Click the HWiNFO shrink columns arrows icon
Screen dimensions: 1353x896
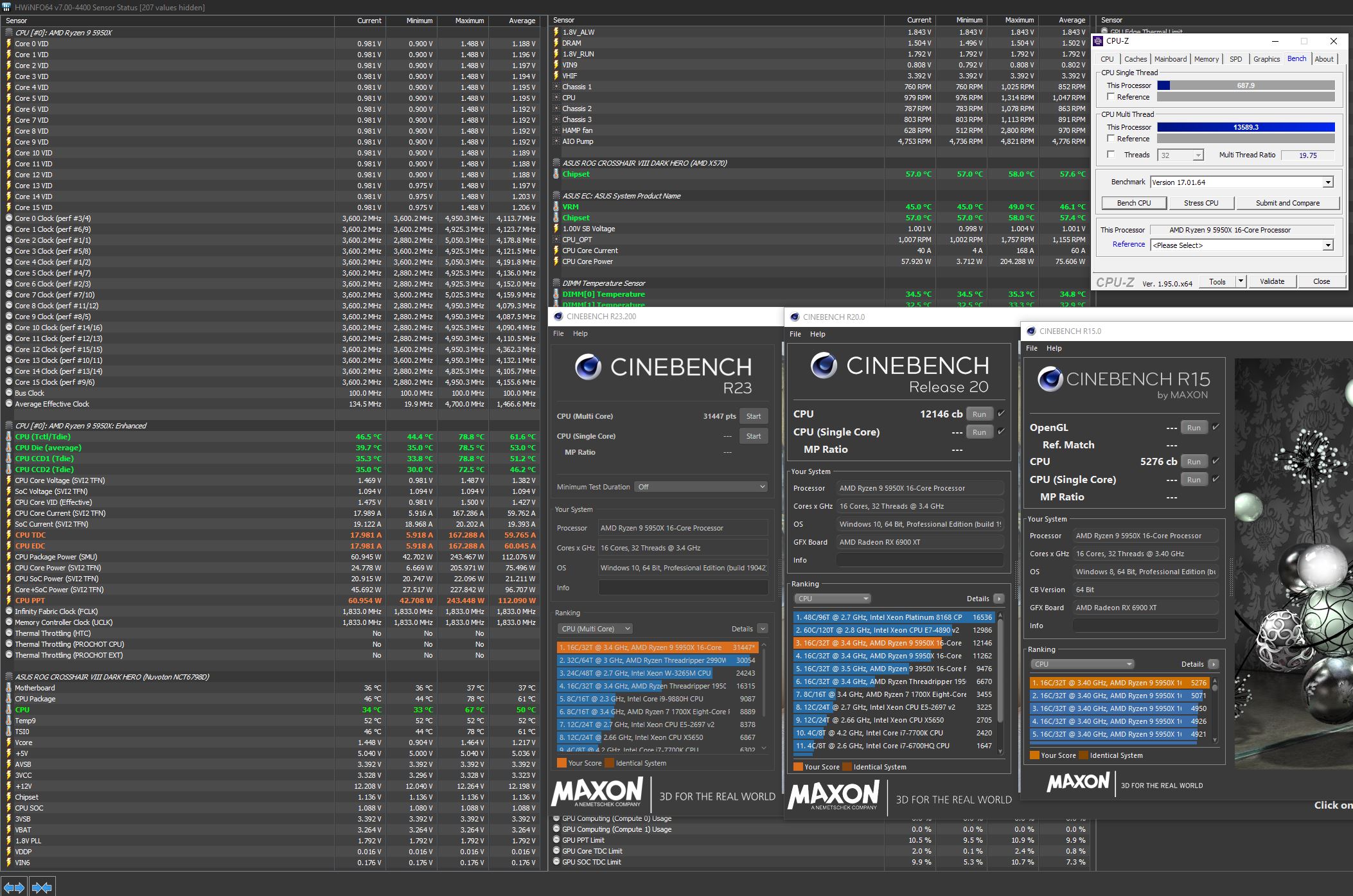pos(42,887)
